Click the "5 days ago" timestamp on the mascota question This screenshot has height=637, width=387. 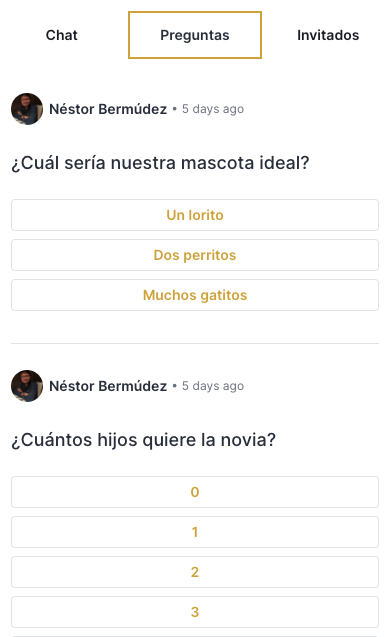click(x=213, y=109)
